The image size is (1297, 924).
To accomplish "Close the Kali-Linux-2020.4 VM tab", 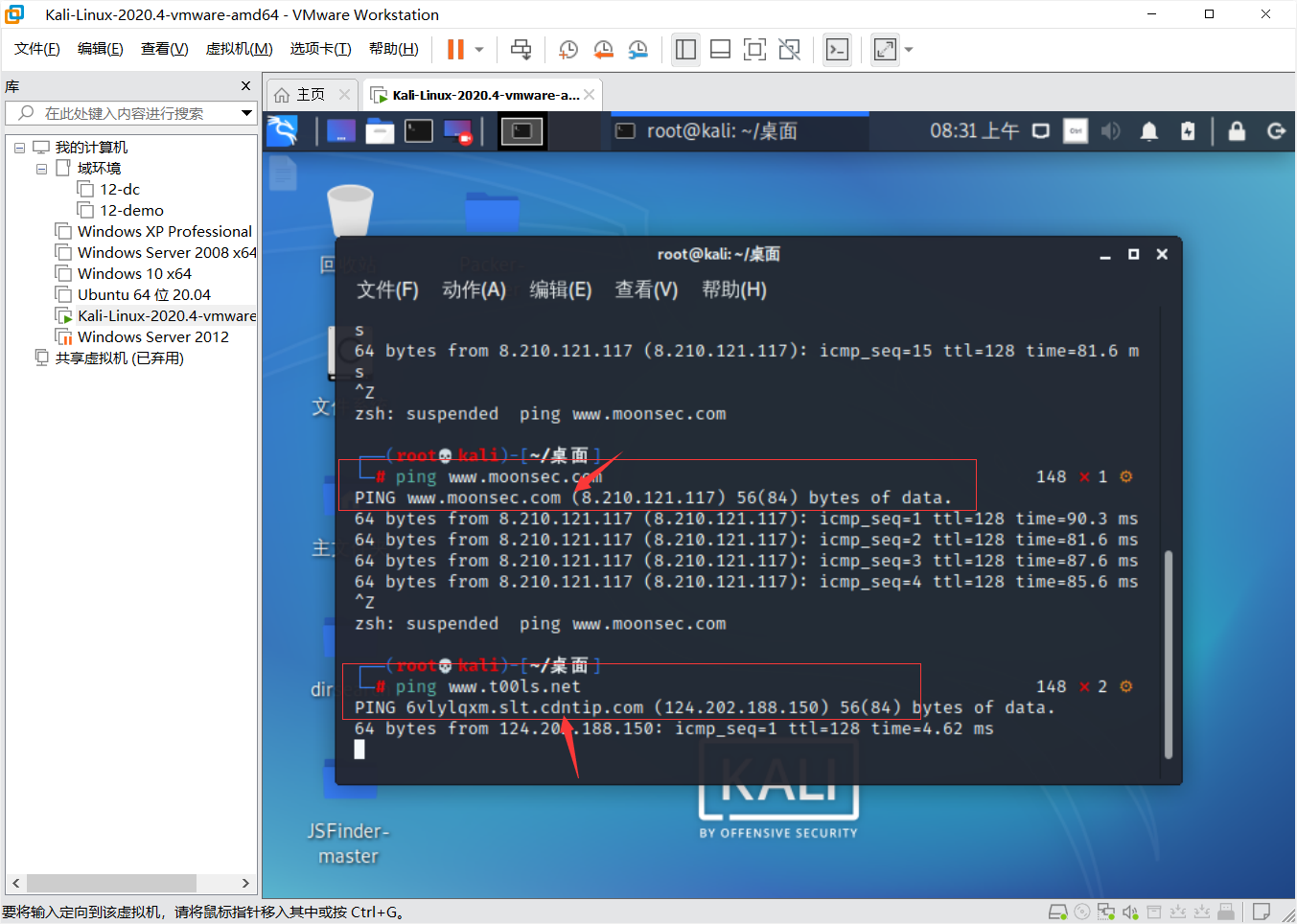I will coord(590,94).
